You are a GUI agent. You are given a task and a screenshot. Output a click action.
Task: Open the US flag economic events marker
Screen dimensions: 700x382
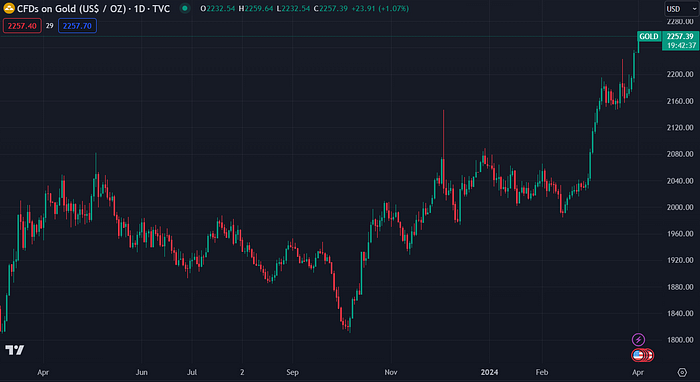[638, 355]
